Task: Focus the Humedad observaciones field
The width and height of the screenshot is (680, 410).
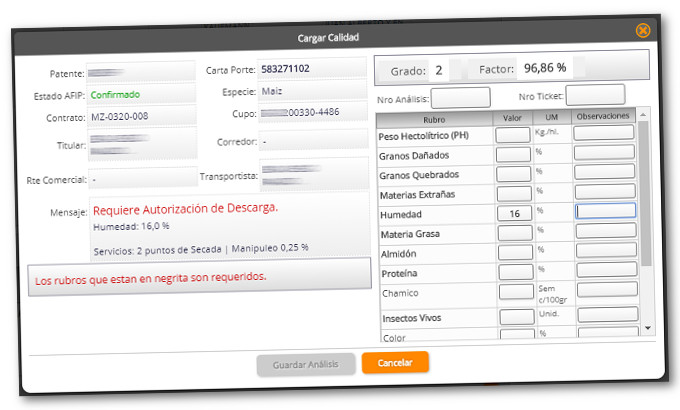Action: 605,211
